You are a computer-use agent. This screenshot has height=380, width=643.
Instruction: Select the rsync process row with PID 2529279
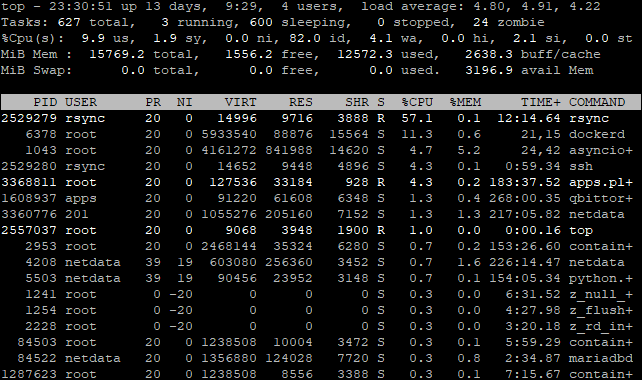321,118
